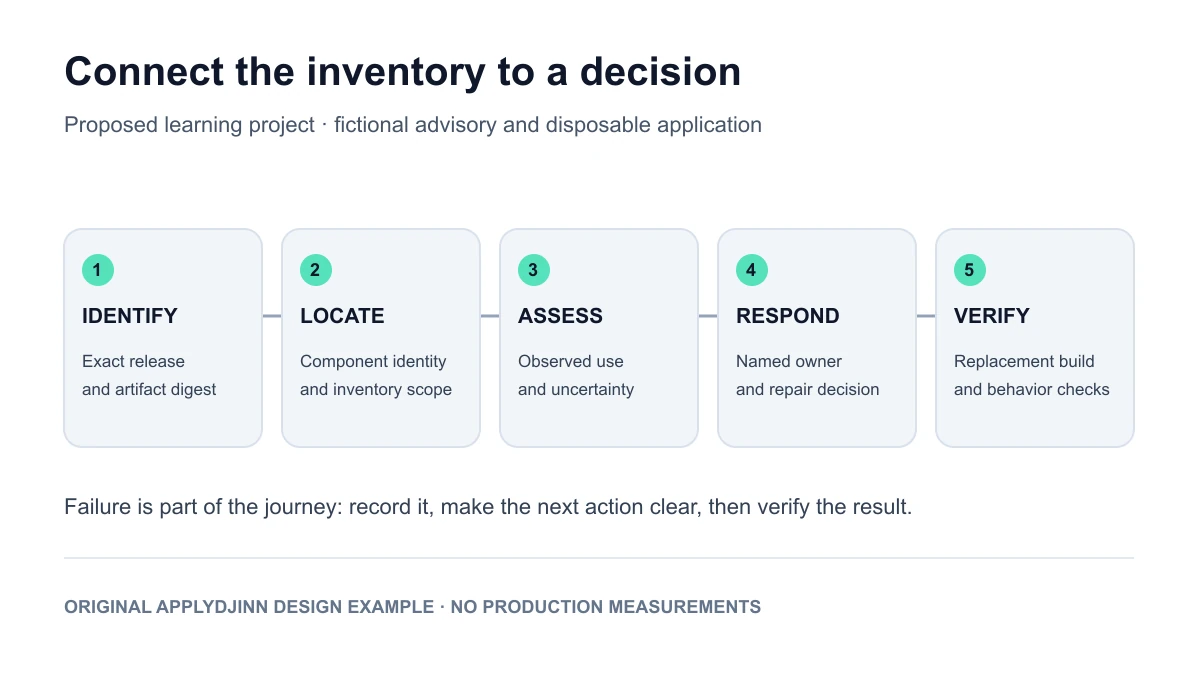Image resolution: width=1200 pixels, height=675 pixels.
Task: Click 'Named owner' text in RESPOND card
Action: click(x=789, y=361)
